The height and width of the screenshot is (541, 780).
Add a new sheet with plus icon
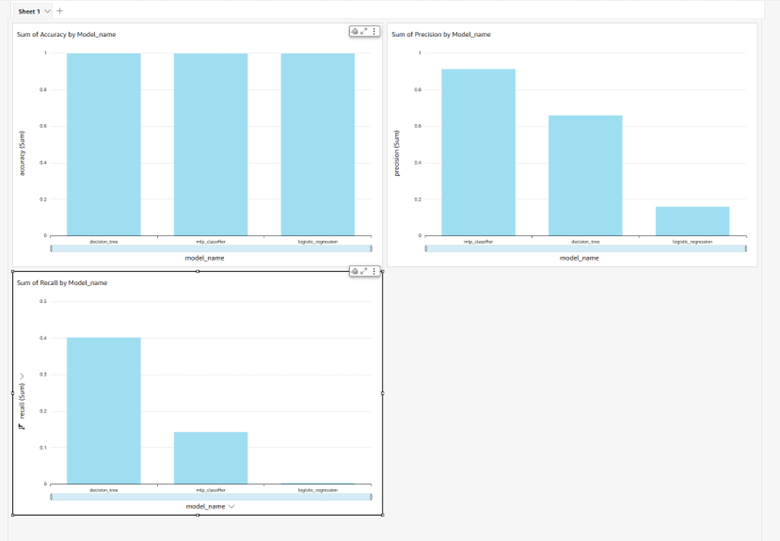pyautogui.click(x=60, y=11)
